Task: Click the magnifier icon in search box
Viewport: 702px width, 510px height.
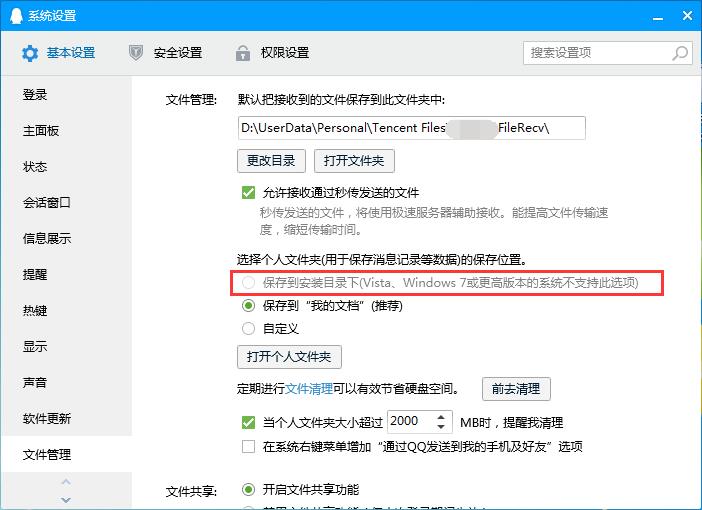Action: [x=680, y=53]
